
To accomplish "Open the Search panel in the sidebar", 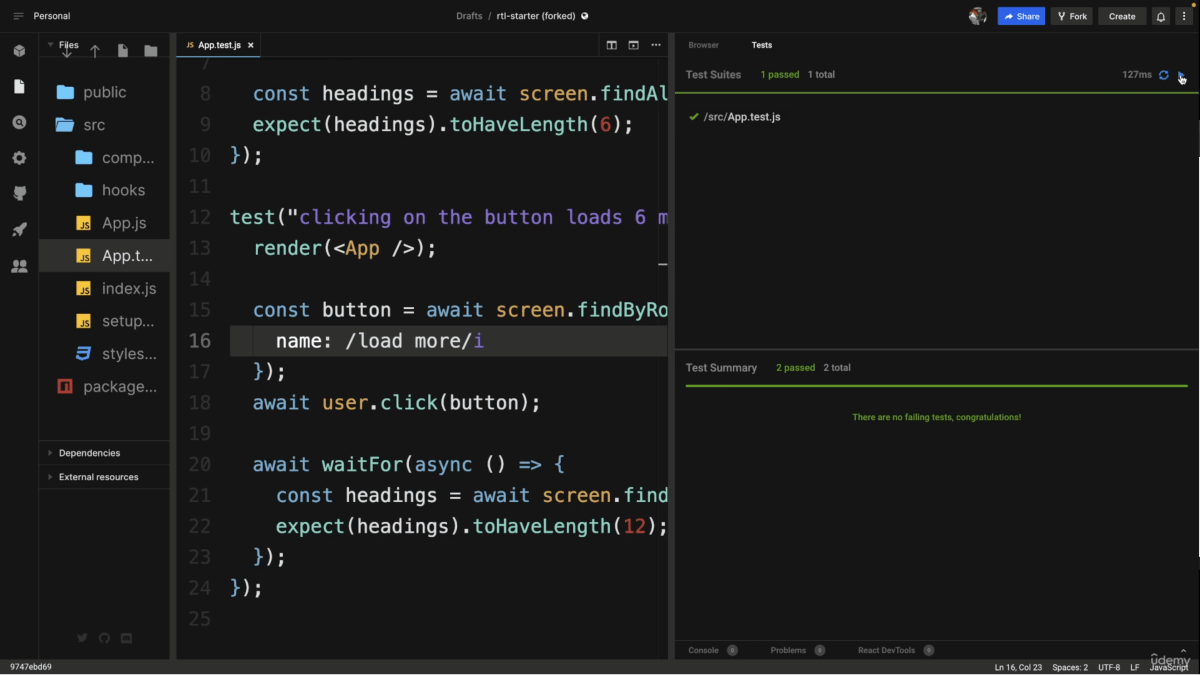I will (x=19, y=122).
